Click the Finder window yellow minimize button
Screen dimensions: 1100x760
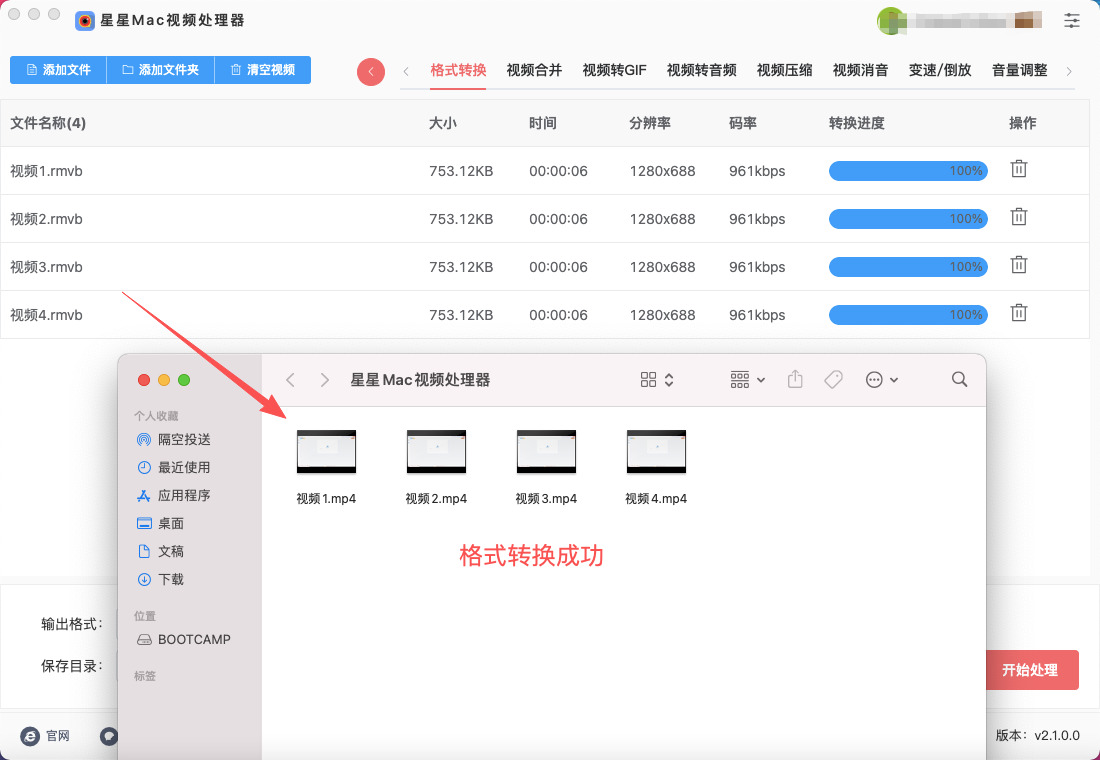[x=163, y=380]
